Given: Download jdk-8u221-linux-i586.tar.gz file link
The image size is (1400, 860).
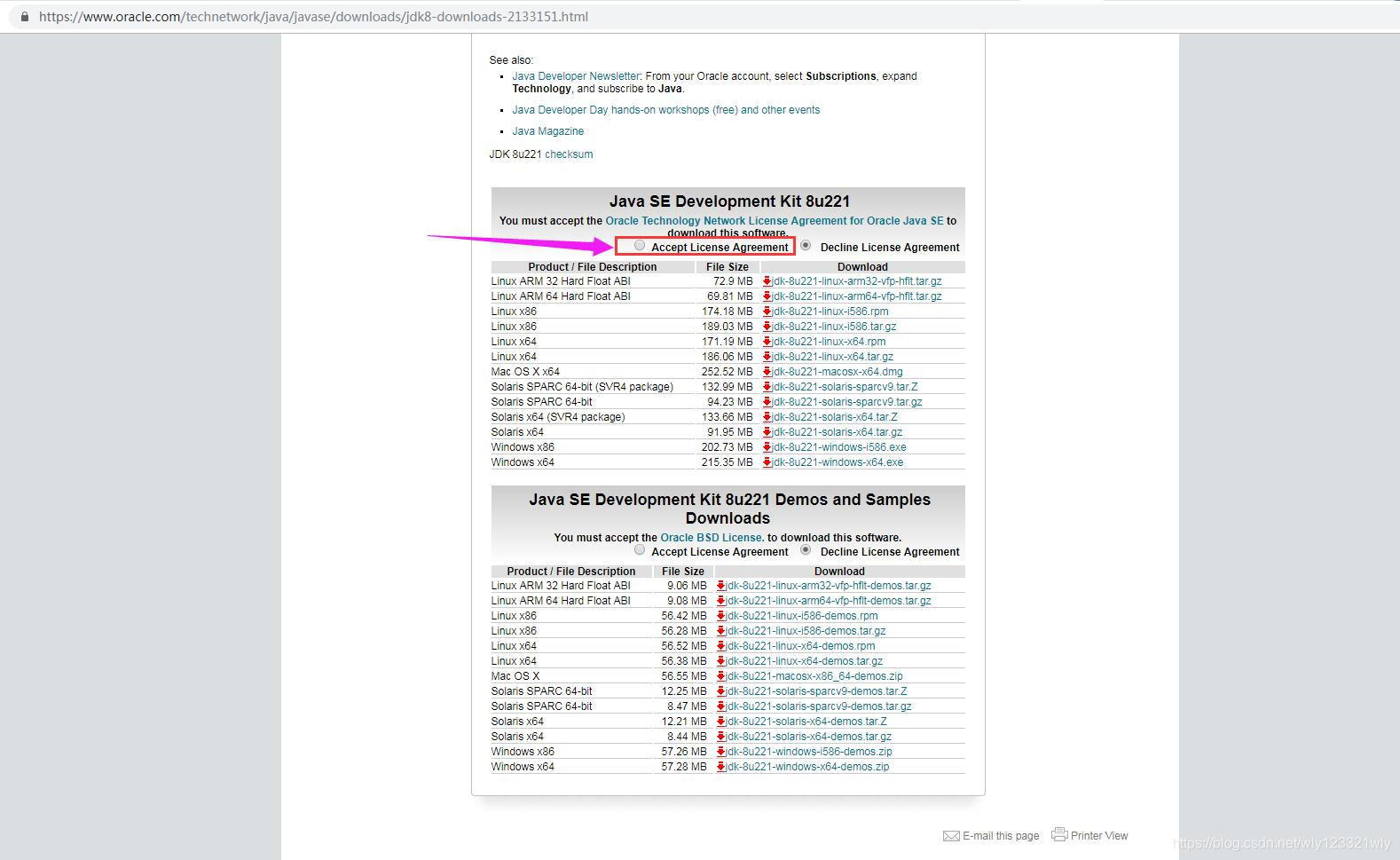Looking at the screenshot, I should click(x=834, y=327).
